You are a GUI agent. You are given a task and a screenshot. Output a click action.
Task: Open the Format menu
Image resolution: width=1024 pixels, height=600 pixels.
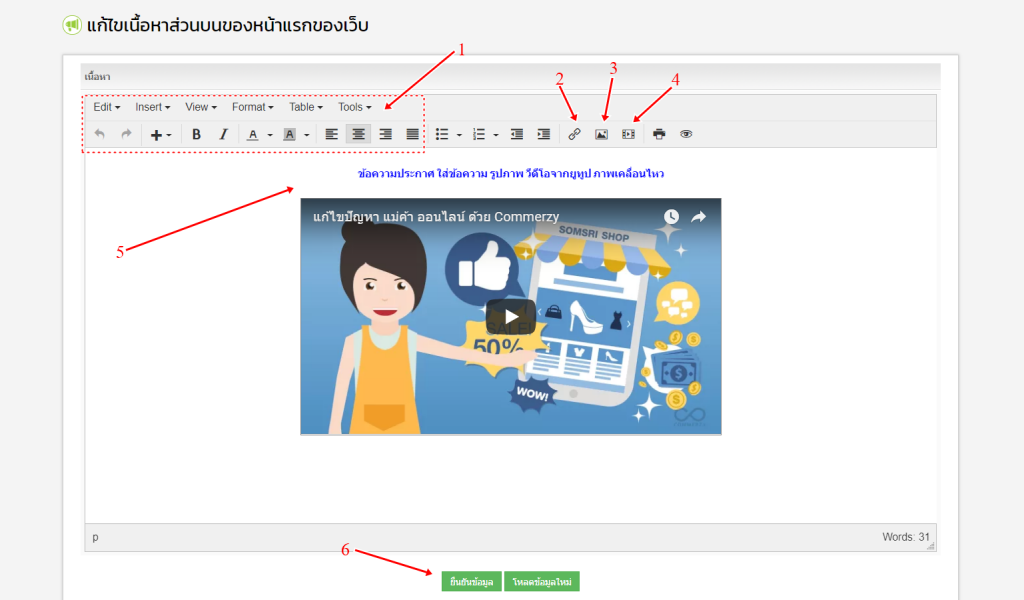[253, 107]
